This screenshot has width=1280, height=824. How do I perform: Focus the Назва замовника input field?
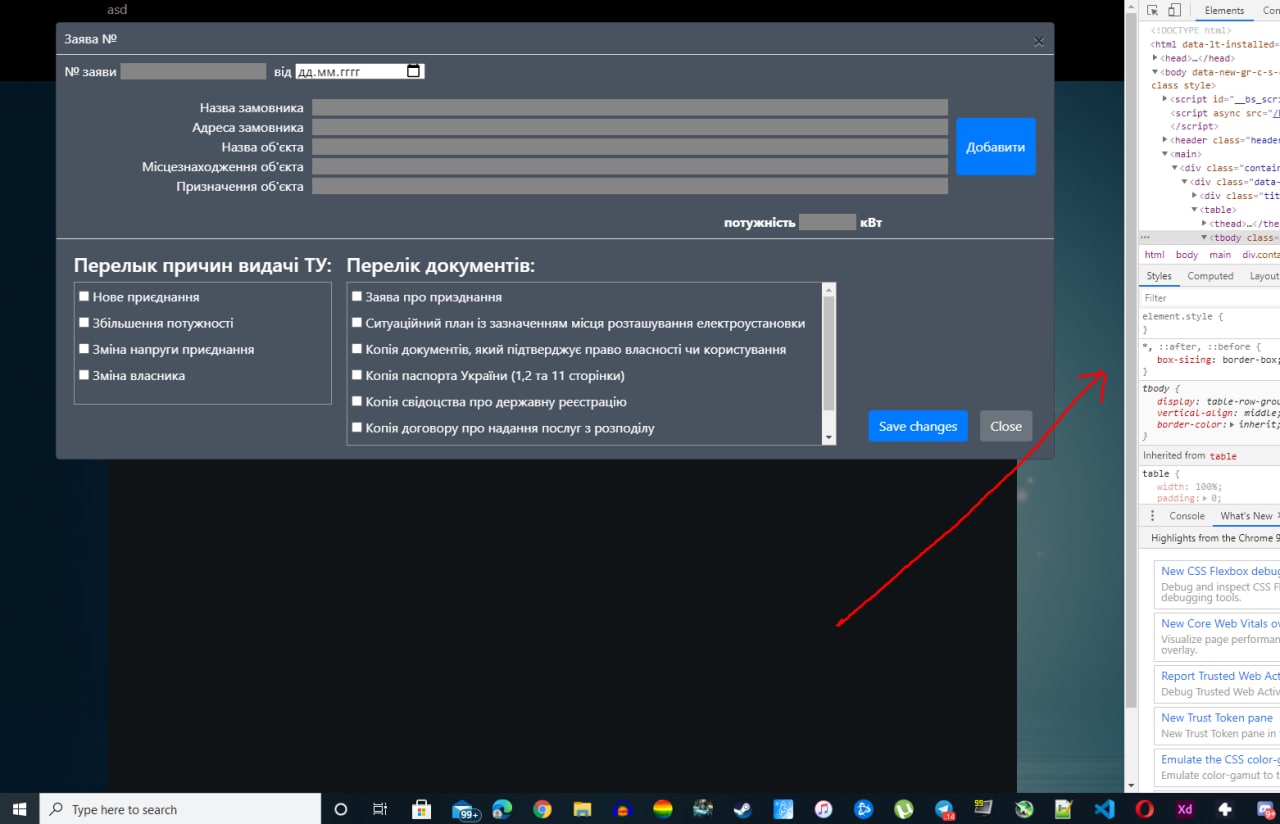coord(630,107)
